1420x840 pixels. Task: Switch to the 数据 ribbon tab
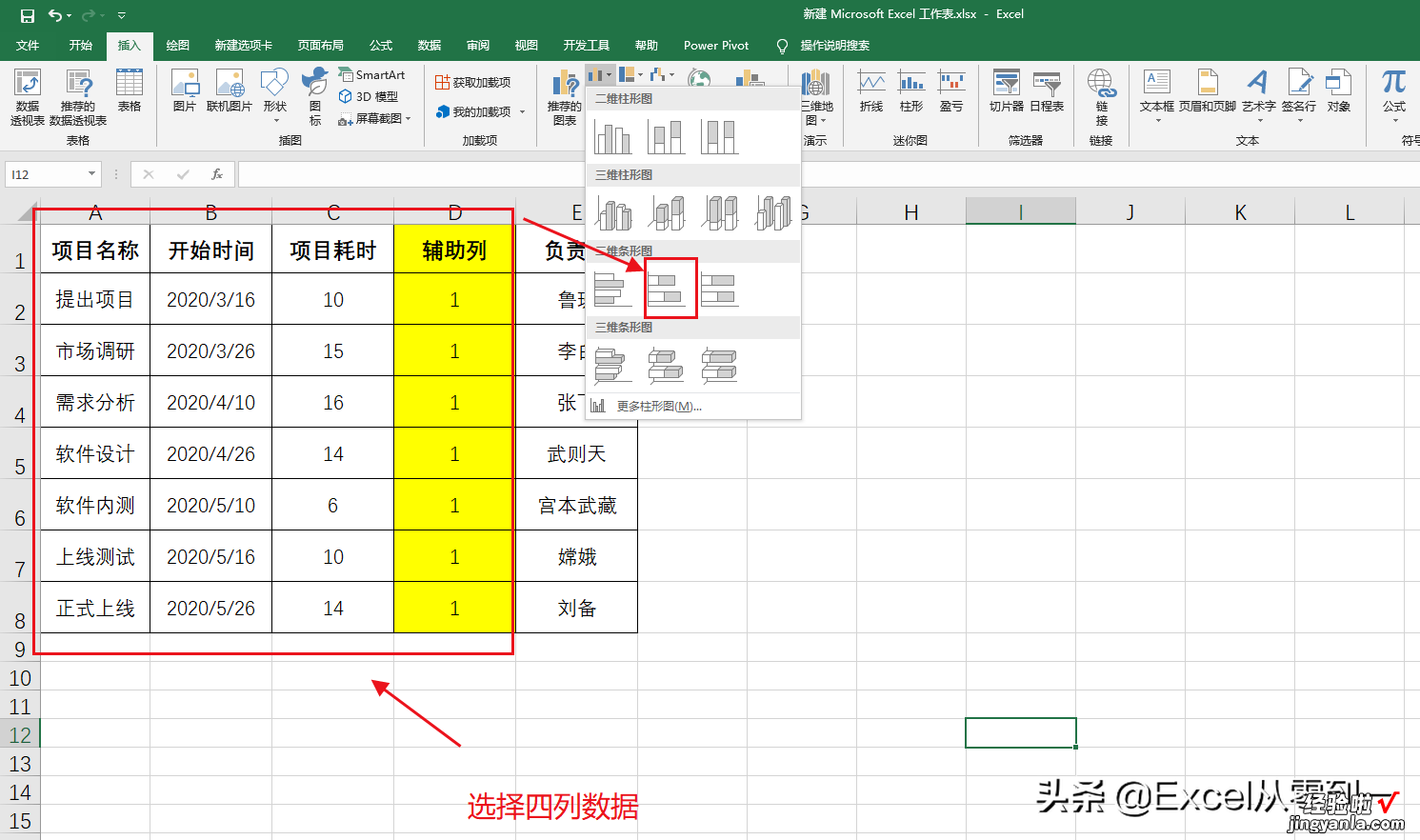[x=430, y=45]
